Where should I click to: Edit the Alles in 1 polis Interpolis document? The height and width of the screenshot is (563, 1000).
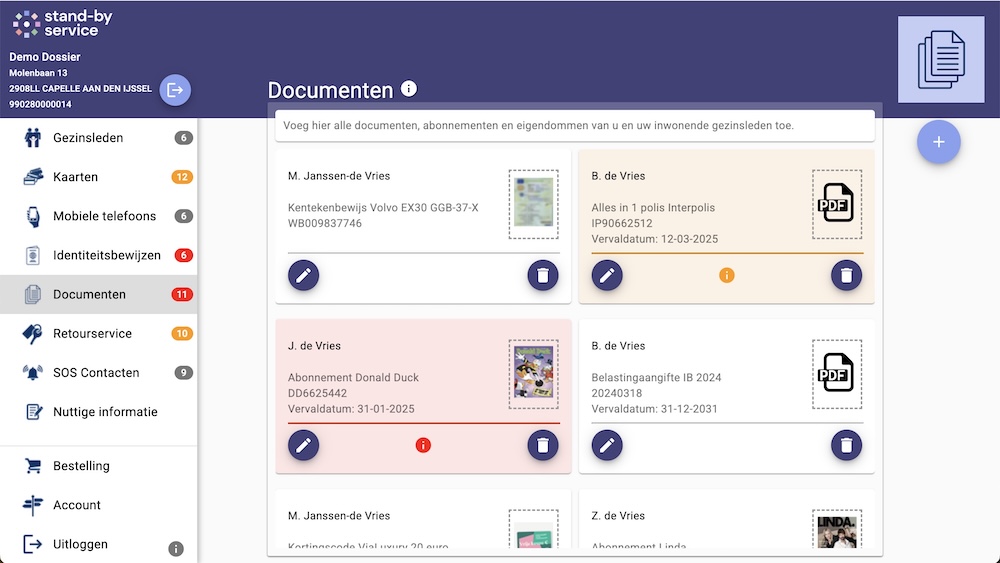[607, 275]
